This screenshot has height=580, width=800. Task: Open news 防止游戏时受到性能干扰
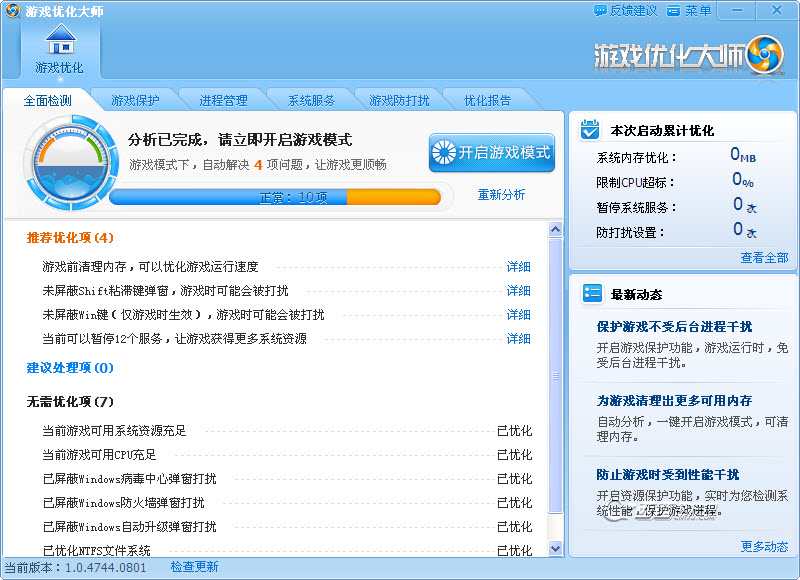click(668, 474)
